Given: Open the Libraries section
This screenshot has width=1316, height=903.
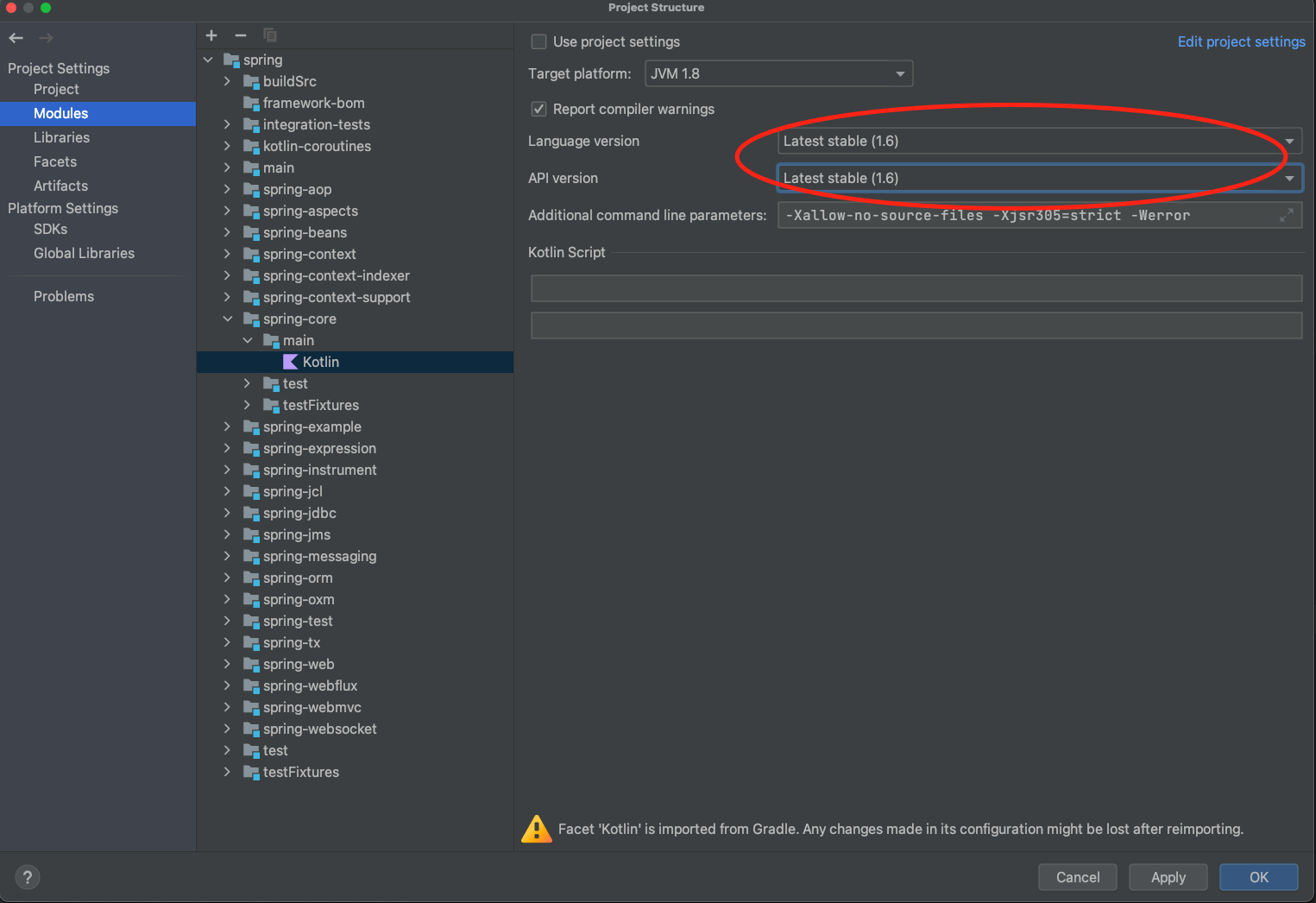Looking at the screenshot, I should [61, 137].
